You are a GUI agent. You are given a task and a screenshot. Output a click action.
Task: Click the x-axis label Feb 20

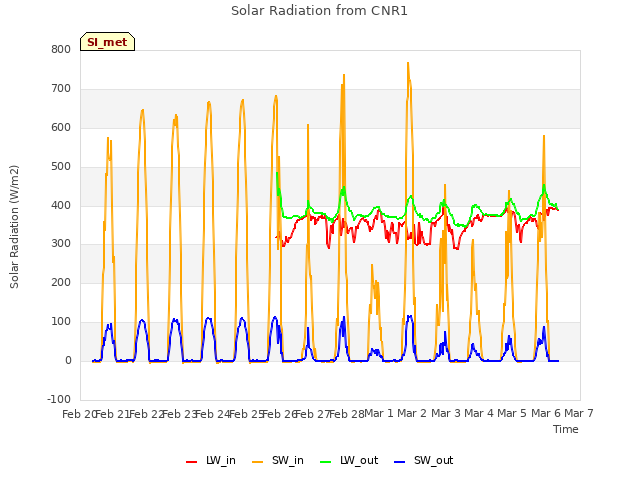(x=79, y=414)
